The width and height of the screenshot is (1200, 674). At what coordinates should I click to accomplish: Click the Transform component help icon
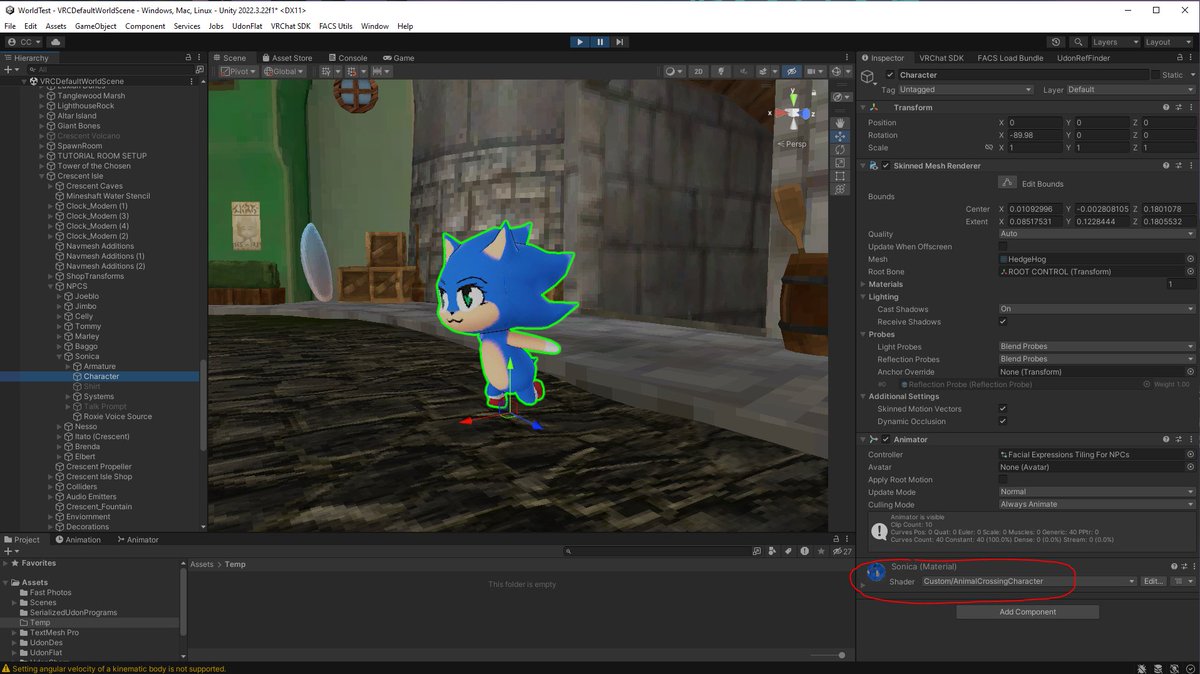(1166, 107)
